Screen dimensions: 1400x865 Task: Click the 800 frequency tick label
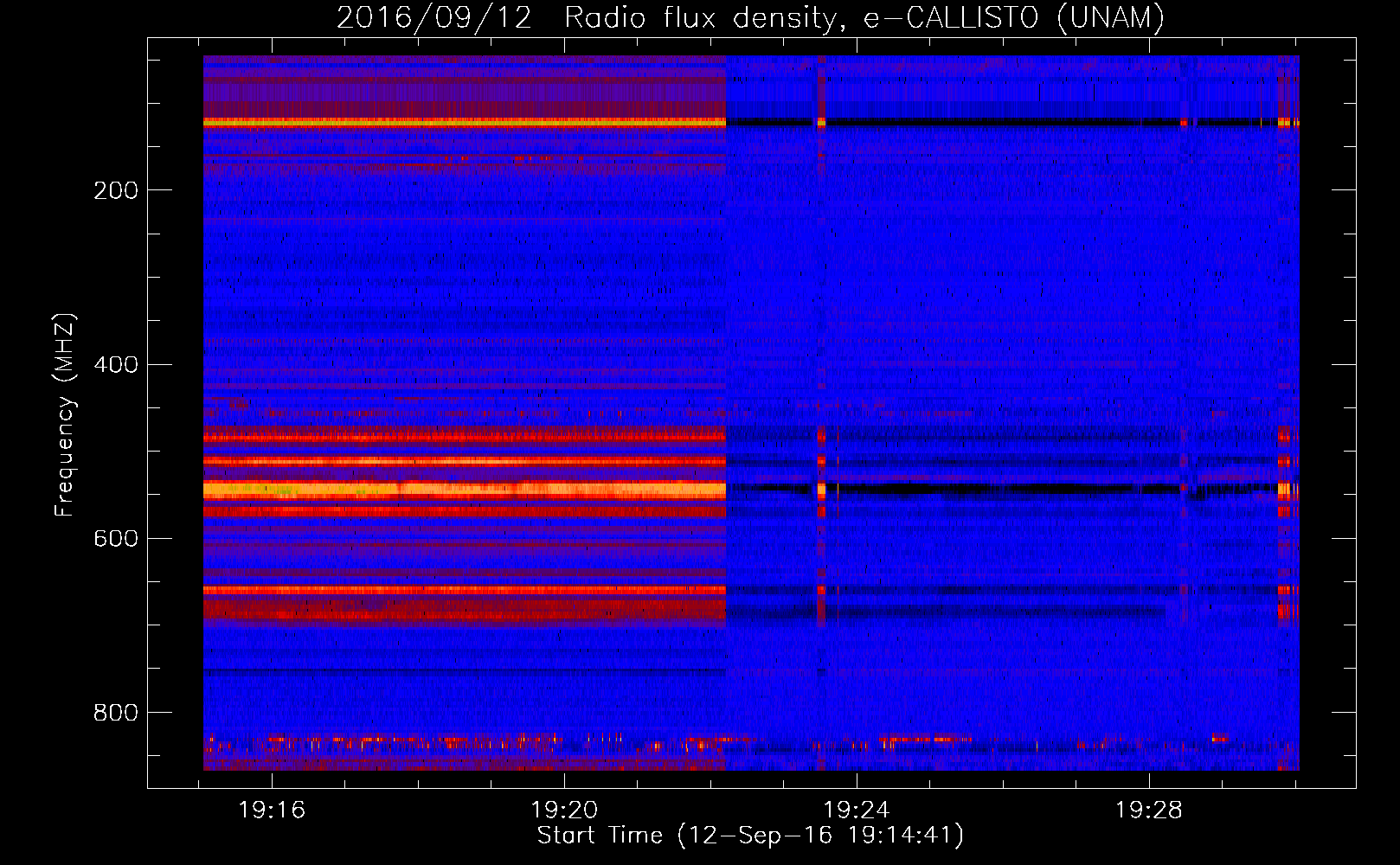116,712
